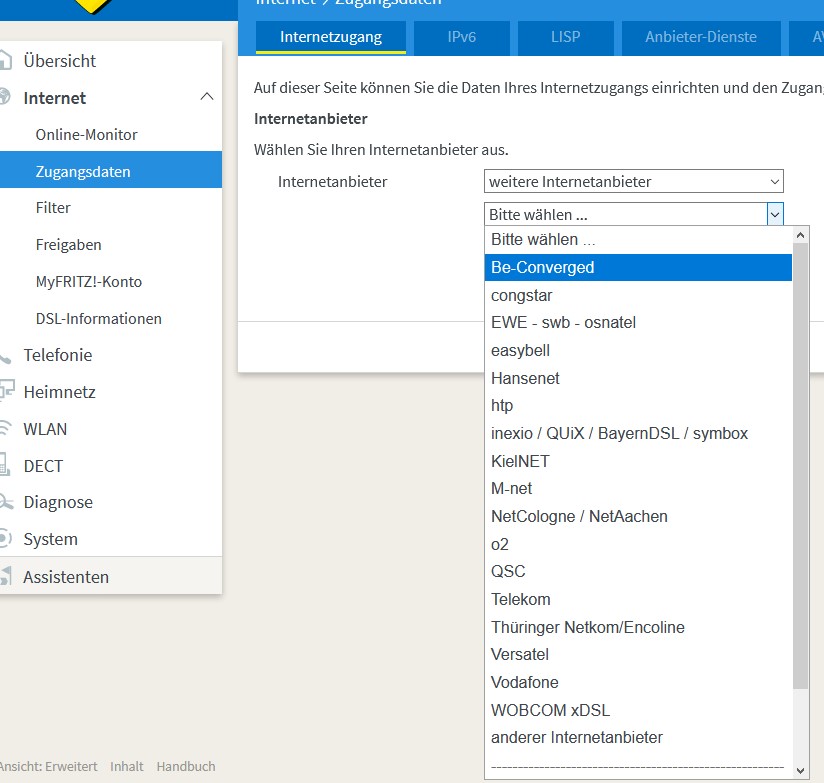Click the Assistenten wizard icon

(x=6, y=576)
